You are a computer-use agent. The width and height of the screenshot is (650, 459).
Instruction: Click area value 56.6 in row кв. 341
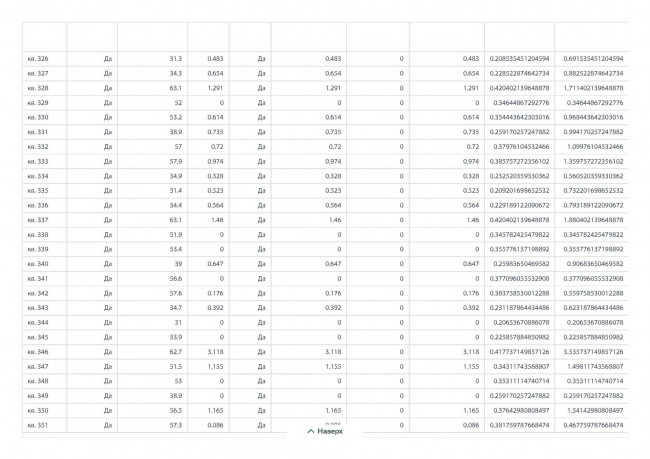(176, 279)
